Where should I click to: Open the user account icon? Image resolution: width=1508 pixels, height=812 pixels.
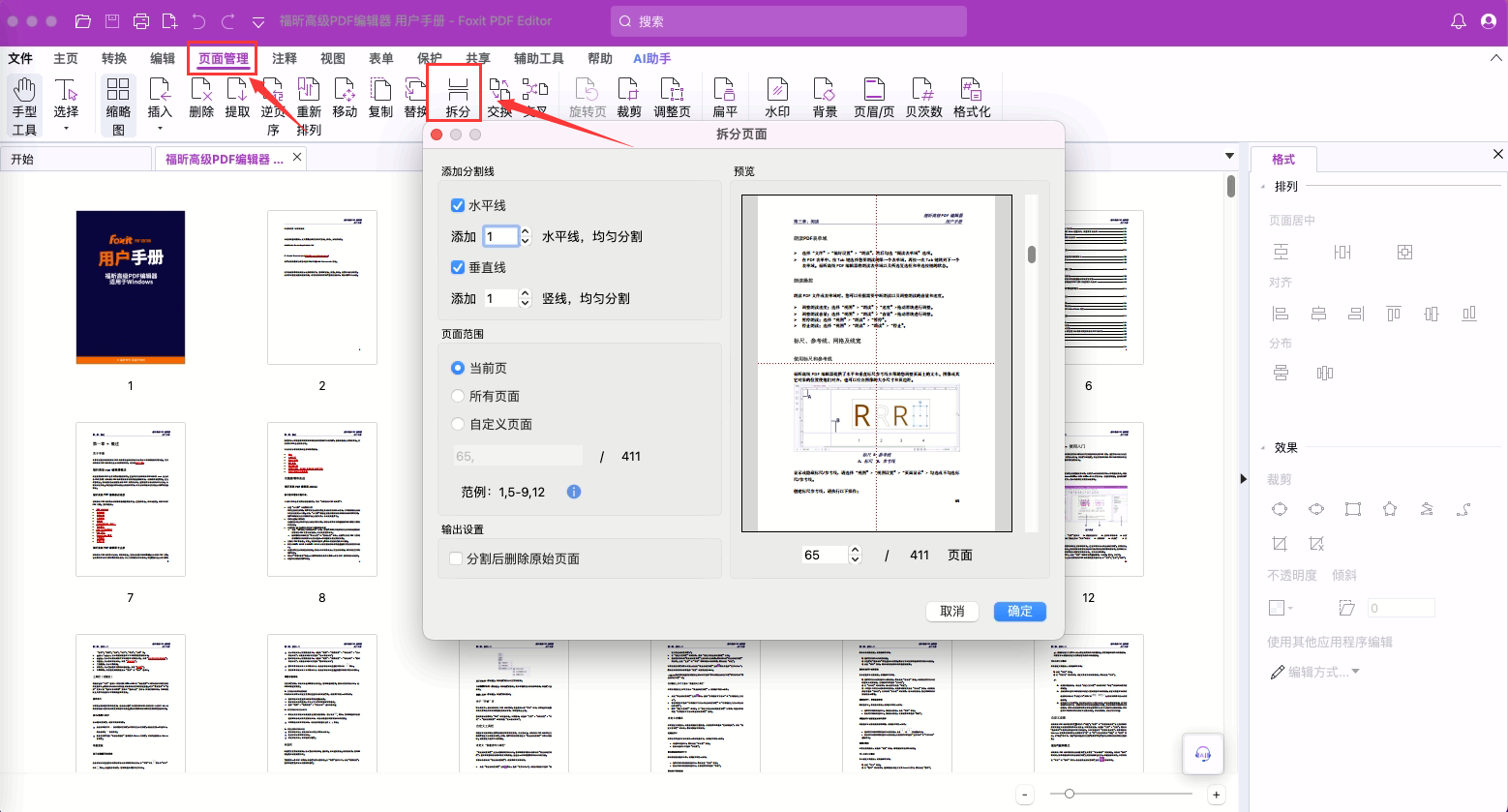point(1489,21)
